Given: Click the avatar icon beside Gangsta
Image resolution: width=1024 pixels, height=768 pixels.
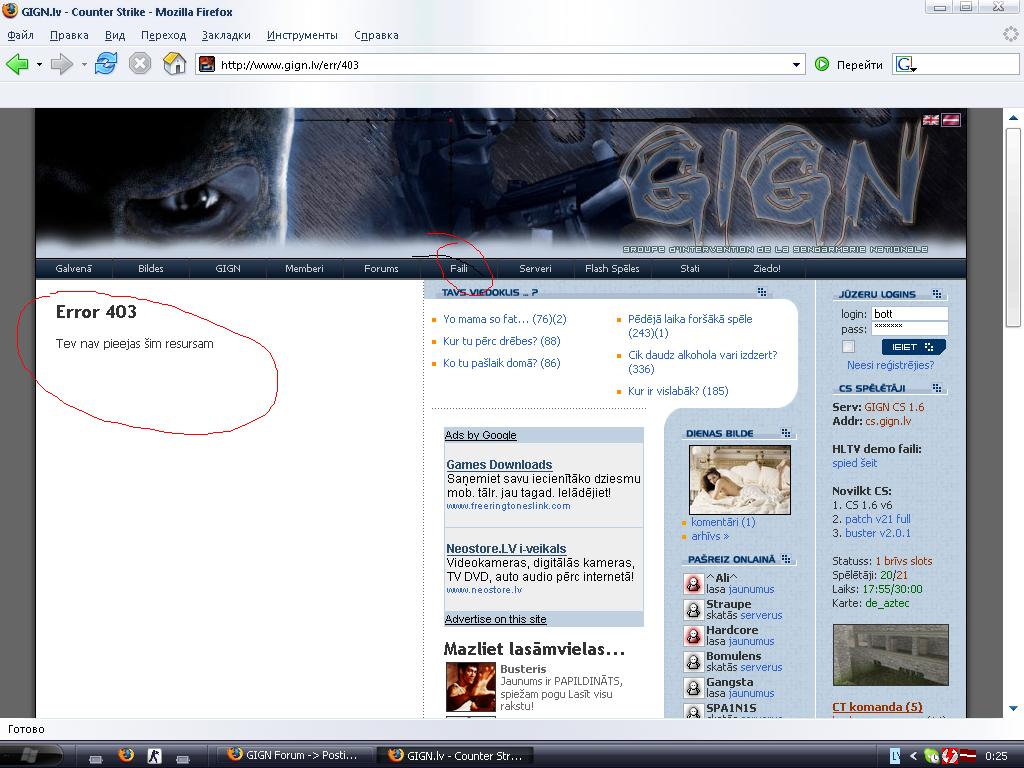Looking at the screenshot, I should coord(693,688).
